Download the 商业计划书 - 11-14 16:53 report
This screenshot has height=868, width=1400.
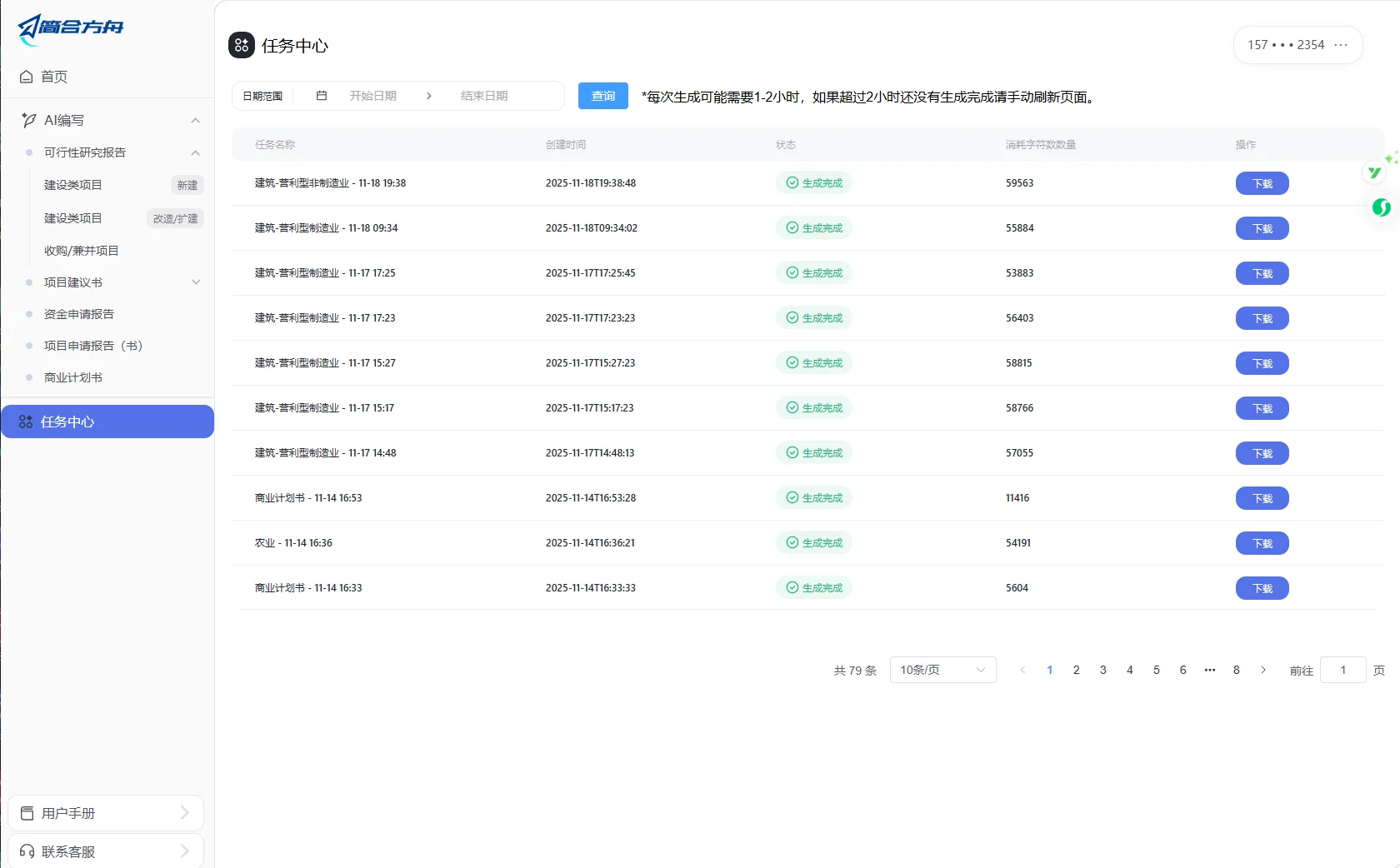pyautogui.click(x=1262, y=498)
